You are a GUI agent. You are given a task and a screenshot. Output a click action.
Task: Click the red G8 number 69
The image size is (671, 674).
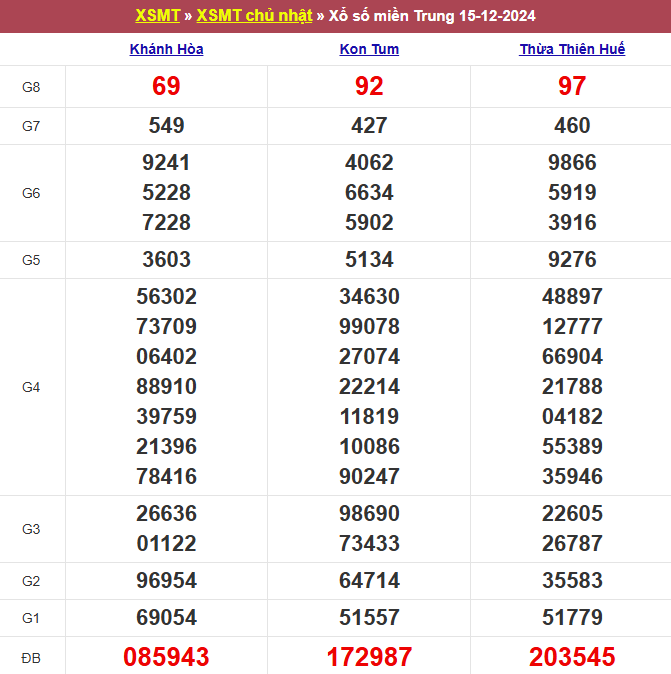coord(166,87)
